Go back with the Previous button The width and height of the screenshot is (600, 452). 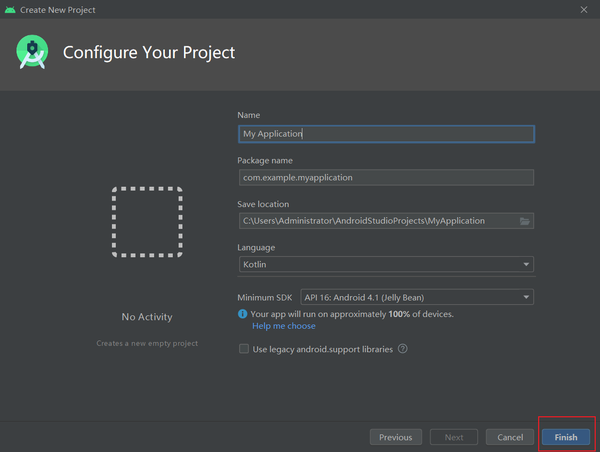[395, 437]
